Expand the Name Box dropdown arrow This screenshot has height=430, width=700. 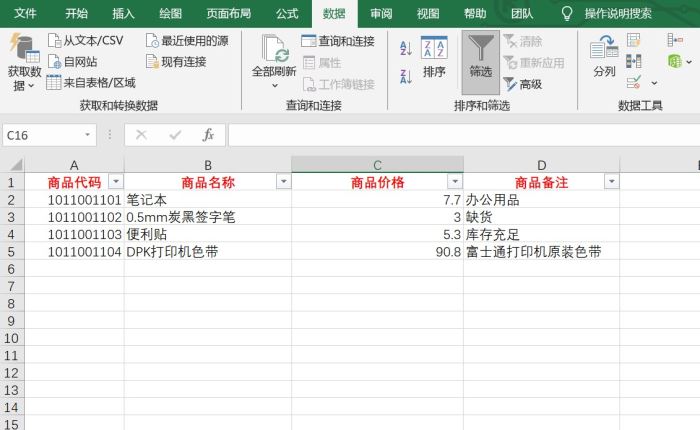(88, 135)
